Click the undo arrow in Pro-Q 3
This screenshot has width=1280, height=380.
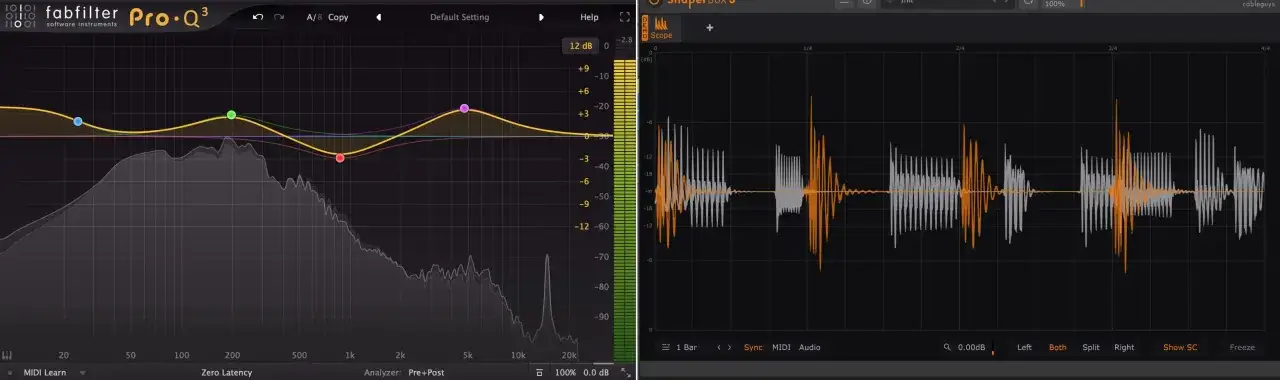click(x=258, y=17)
